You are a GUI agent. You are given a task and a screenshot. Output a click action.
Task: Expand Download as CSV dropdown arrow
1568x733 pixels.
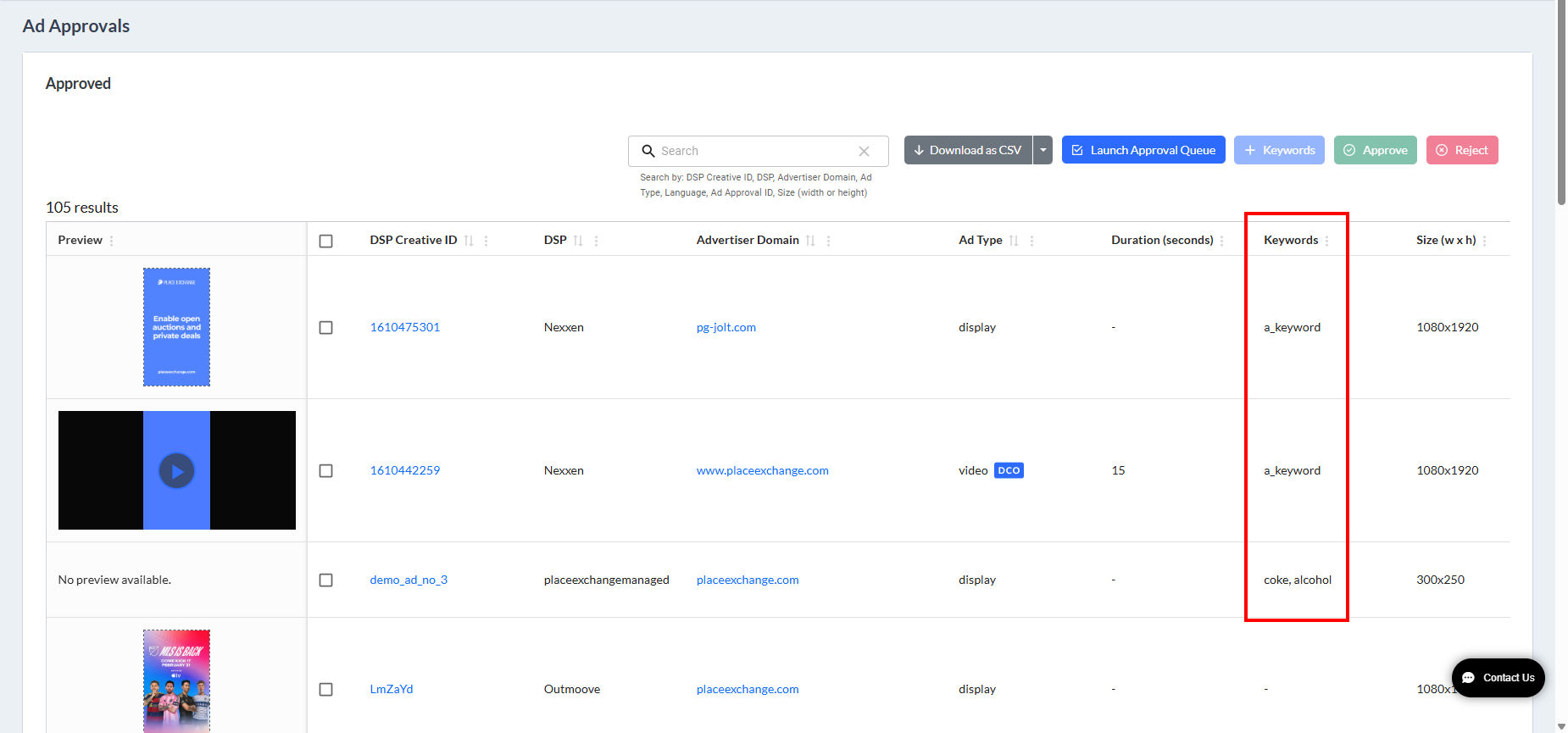coord(1043,150)
